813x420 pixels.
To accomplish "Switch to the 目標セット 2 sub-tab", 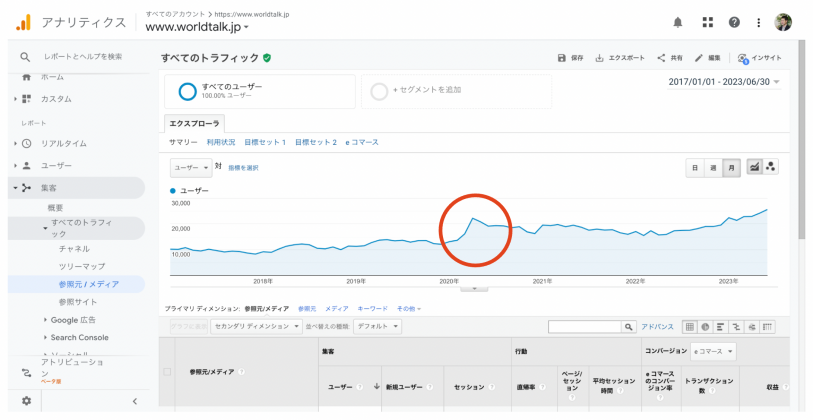I will point(316,142).
